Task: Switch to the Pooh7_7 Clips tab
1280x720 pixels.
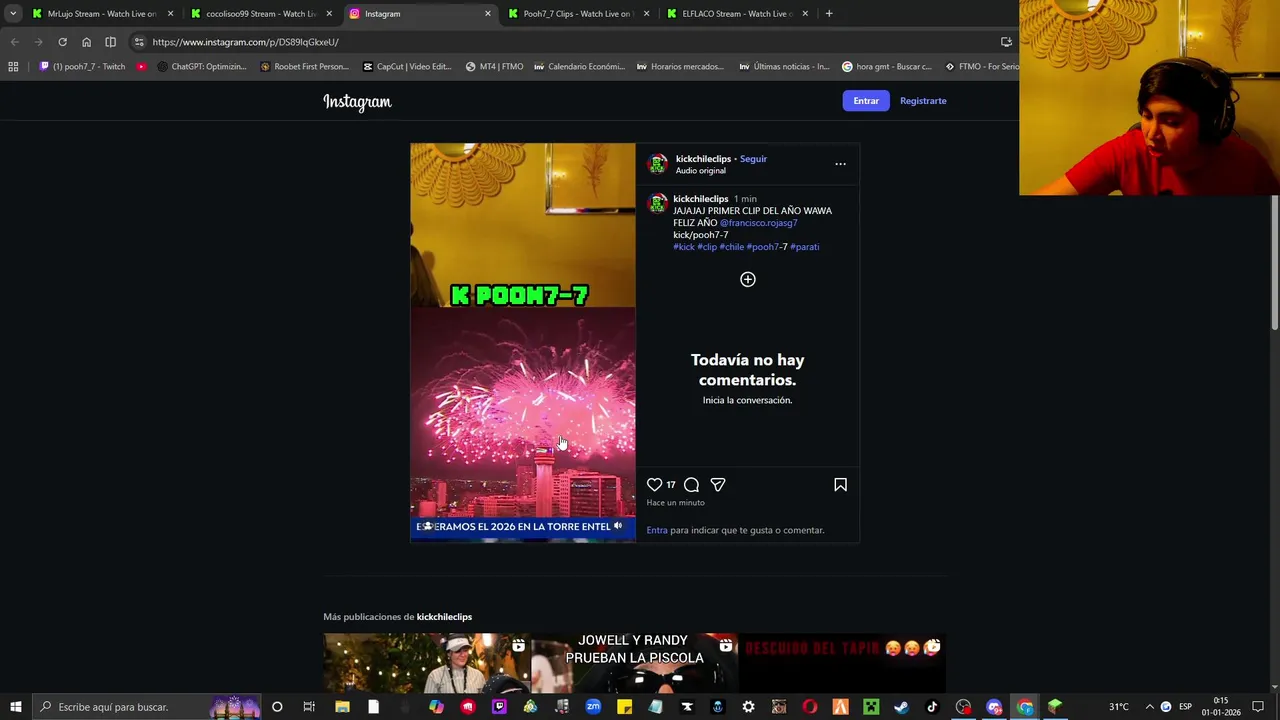Action: 578,14
